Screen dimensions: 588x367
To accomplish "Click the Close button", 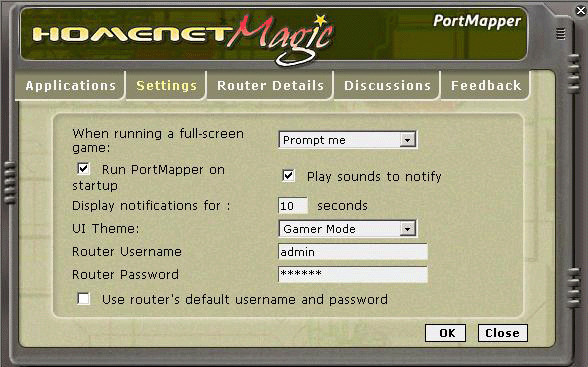I will (502, 333).
